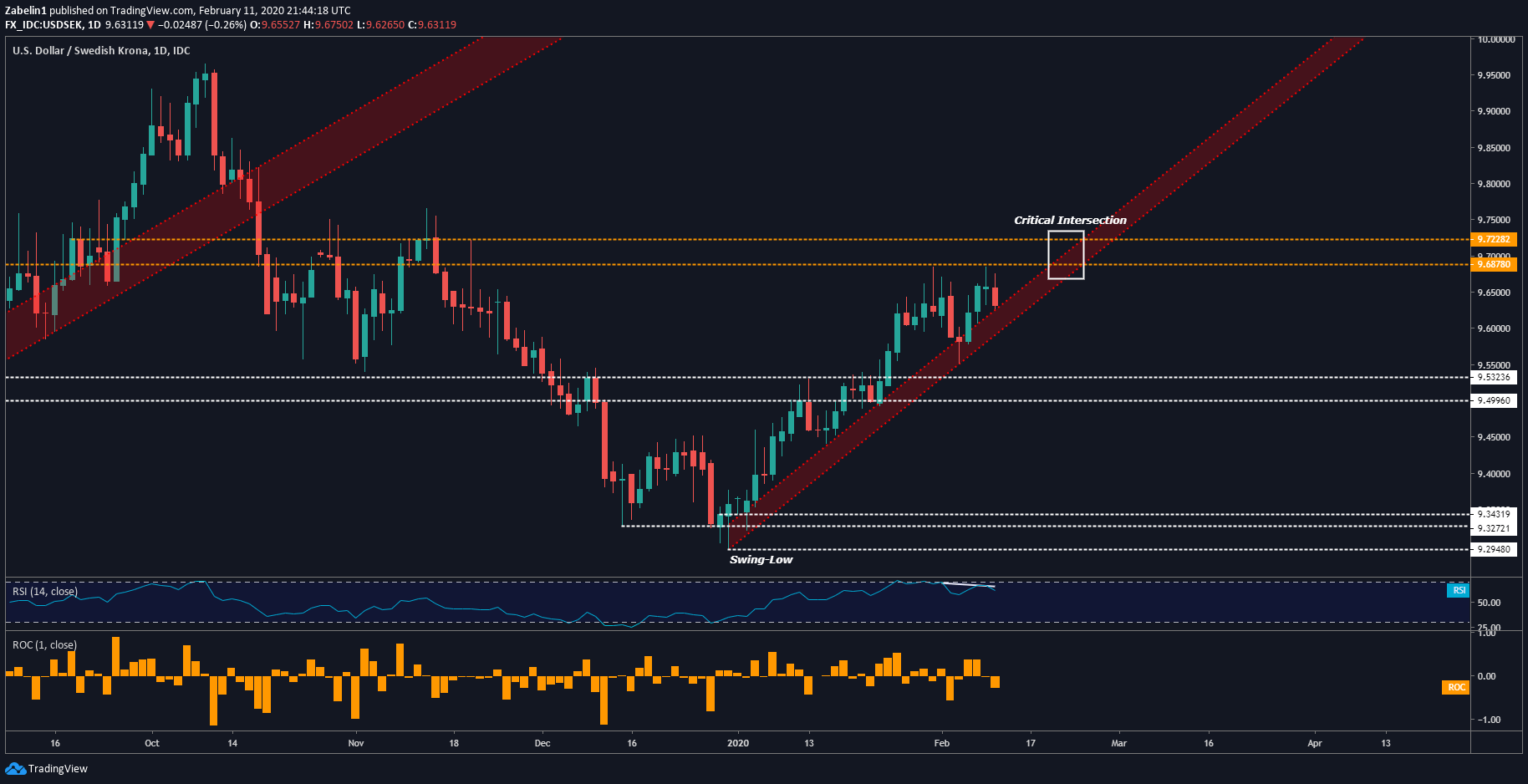The image size is (1528, 784).
Task: Click the 9.29480 swing-low price label
Action: (x=1493, y=549)
